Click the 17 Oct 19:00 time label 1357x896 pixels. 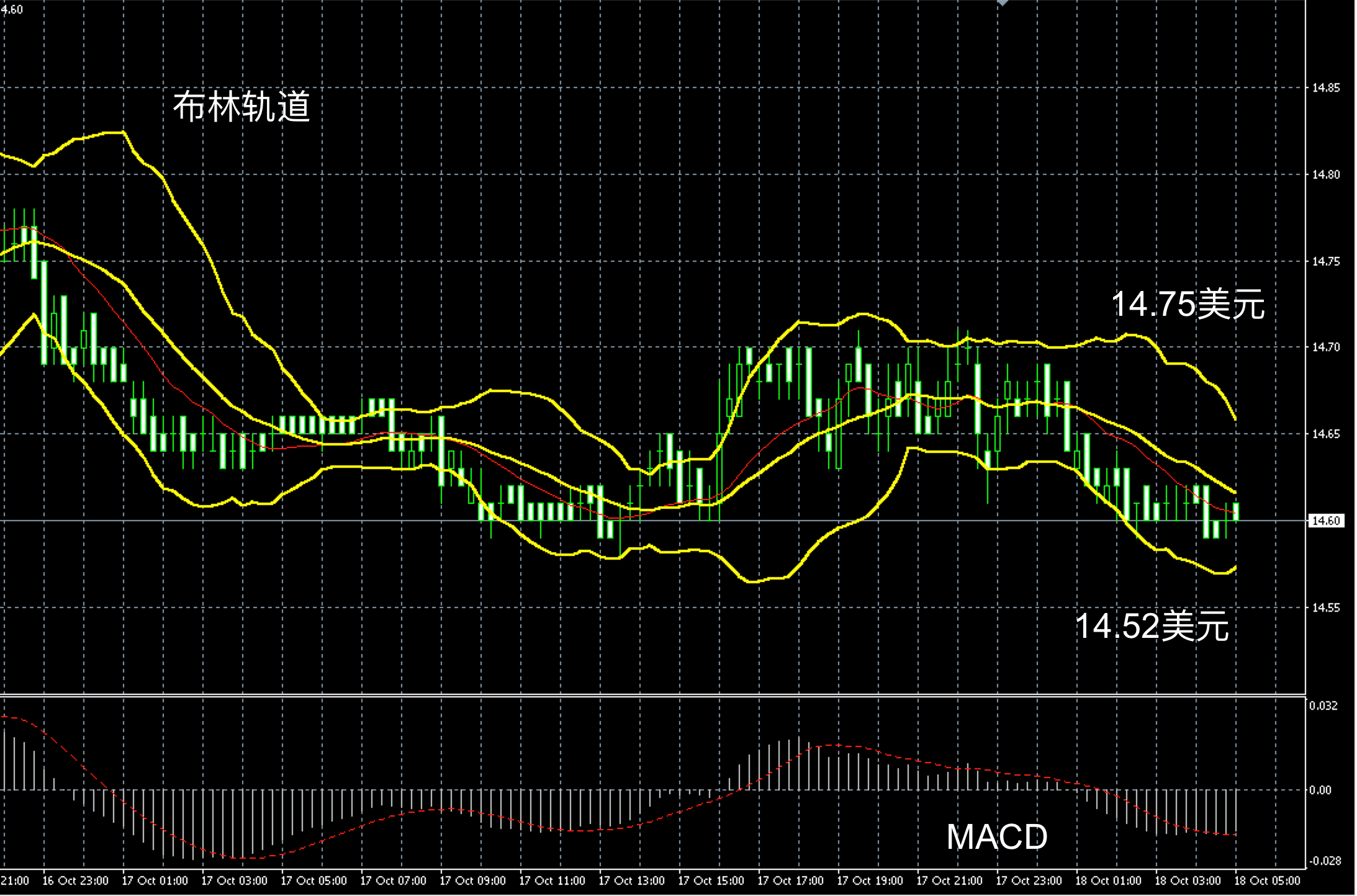point(870,881)
